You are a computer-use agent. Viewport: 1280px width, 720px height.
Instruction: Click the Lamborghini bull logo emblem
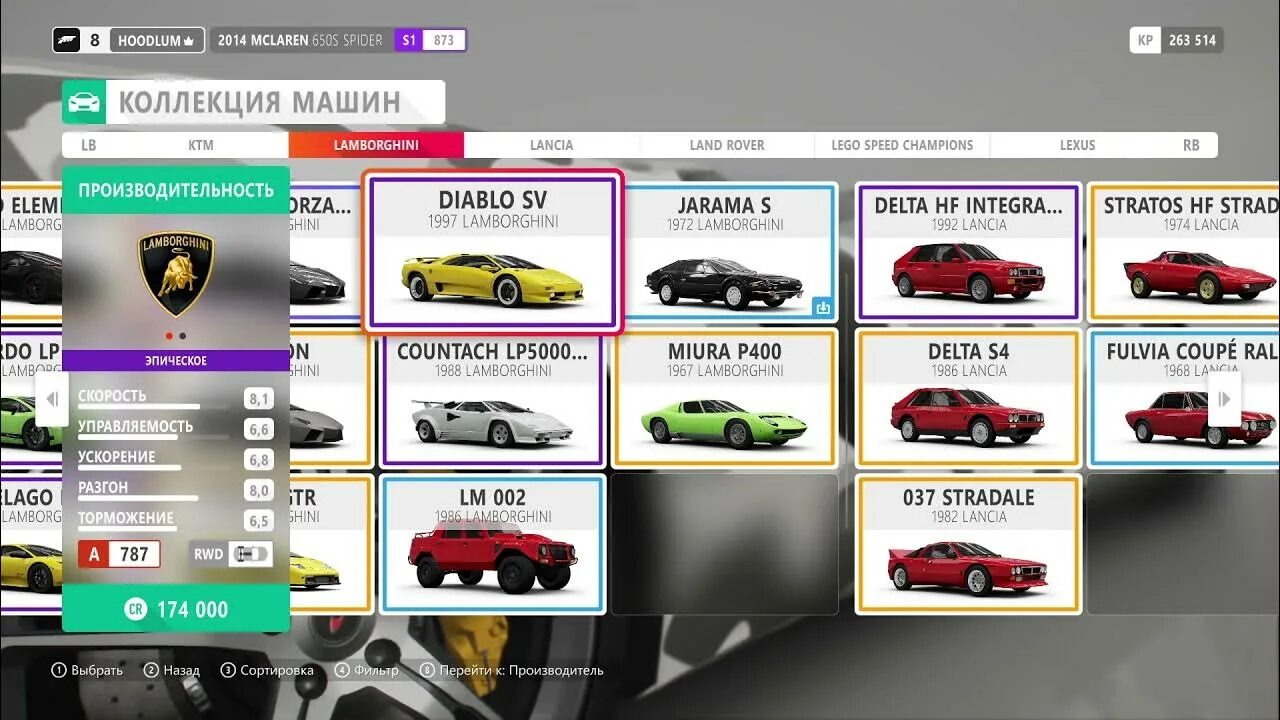point(176,274)
